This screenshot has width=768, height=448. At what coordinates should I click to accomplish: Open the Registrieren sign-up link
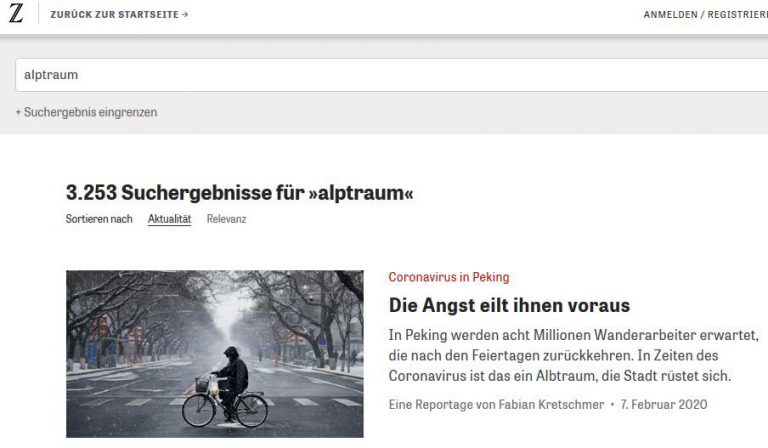(x=737, y=15)
